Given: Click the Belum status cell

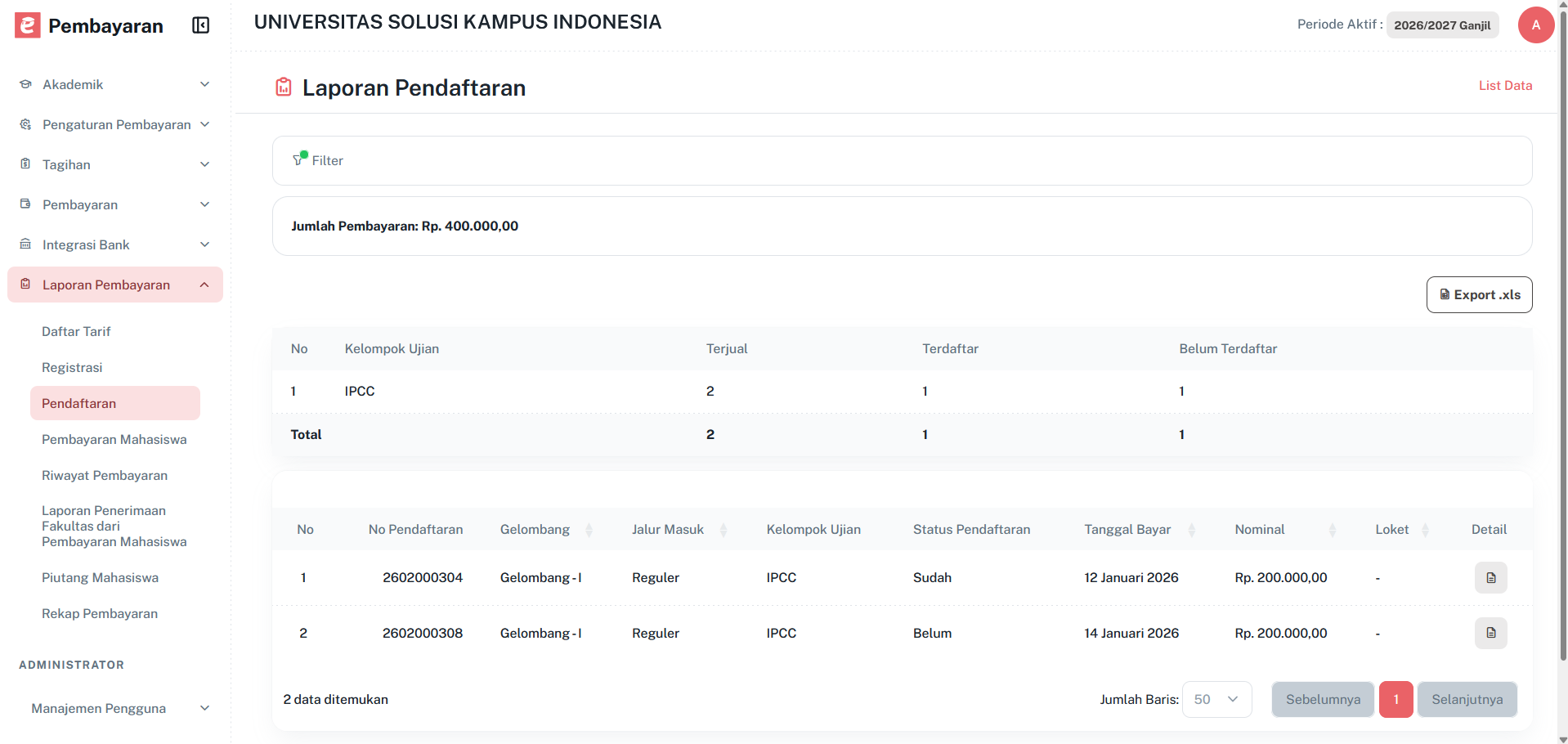Looking at the screenshot, I should click(932, 633).
